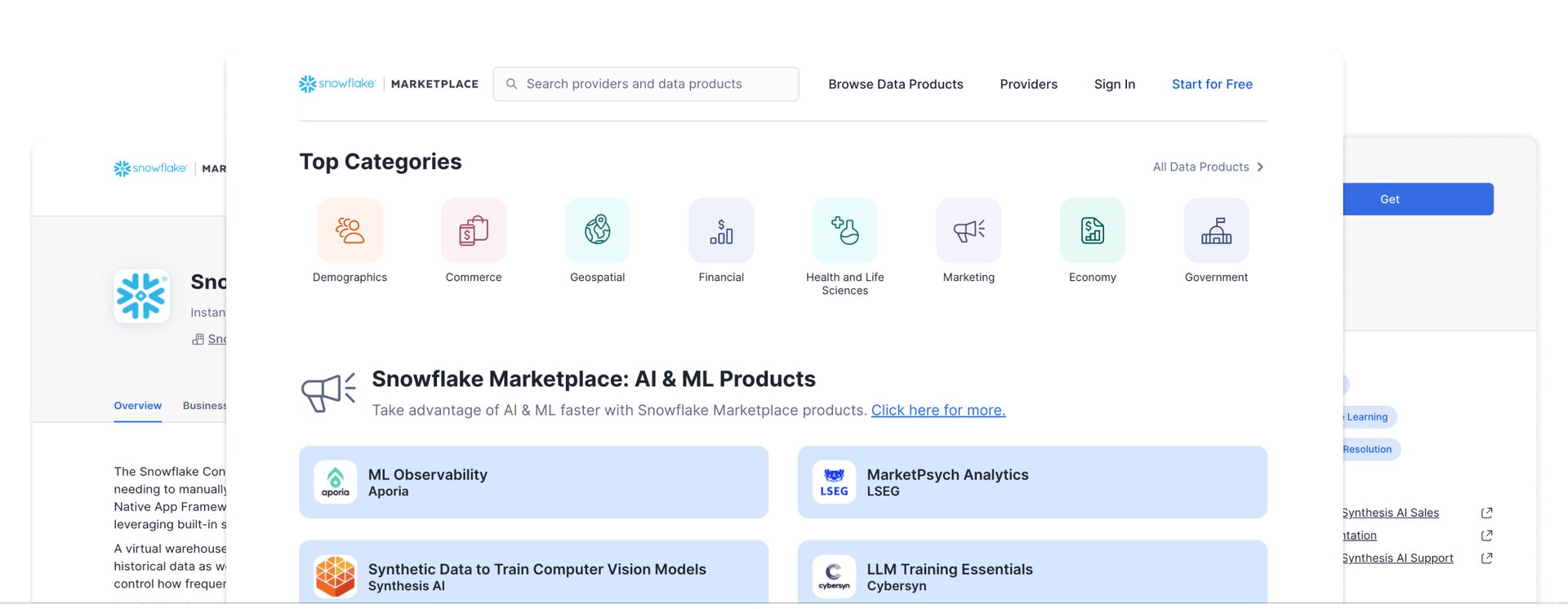Open the tation link in background sidebar
1568x609 pixels.
point(1361,536)
